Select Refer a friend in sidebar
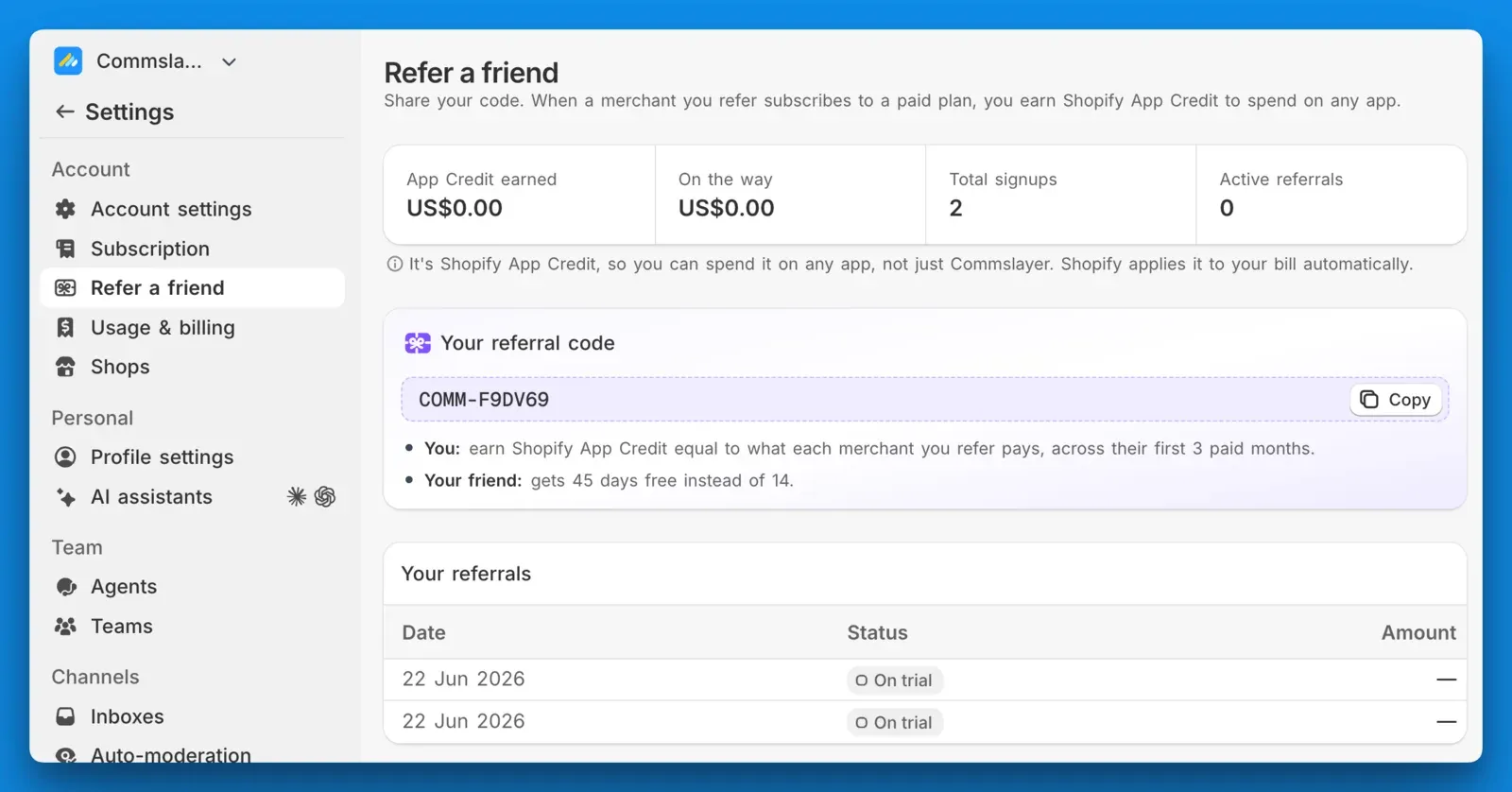This screenshot has height=792, width=1512. click(192, 288)
